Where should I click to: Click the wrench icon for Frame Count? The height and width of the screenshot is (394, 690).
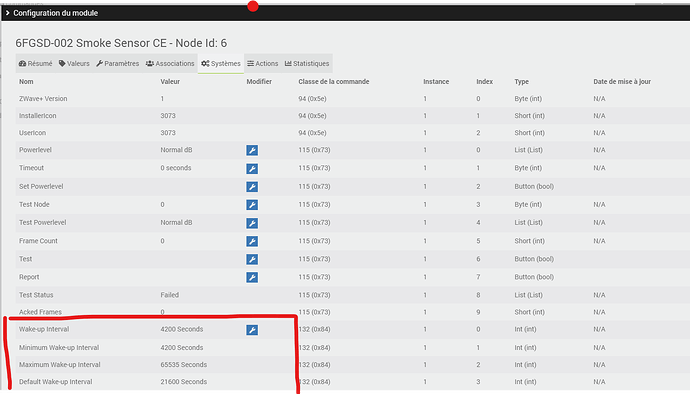click(252, 241)
